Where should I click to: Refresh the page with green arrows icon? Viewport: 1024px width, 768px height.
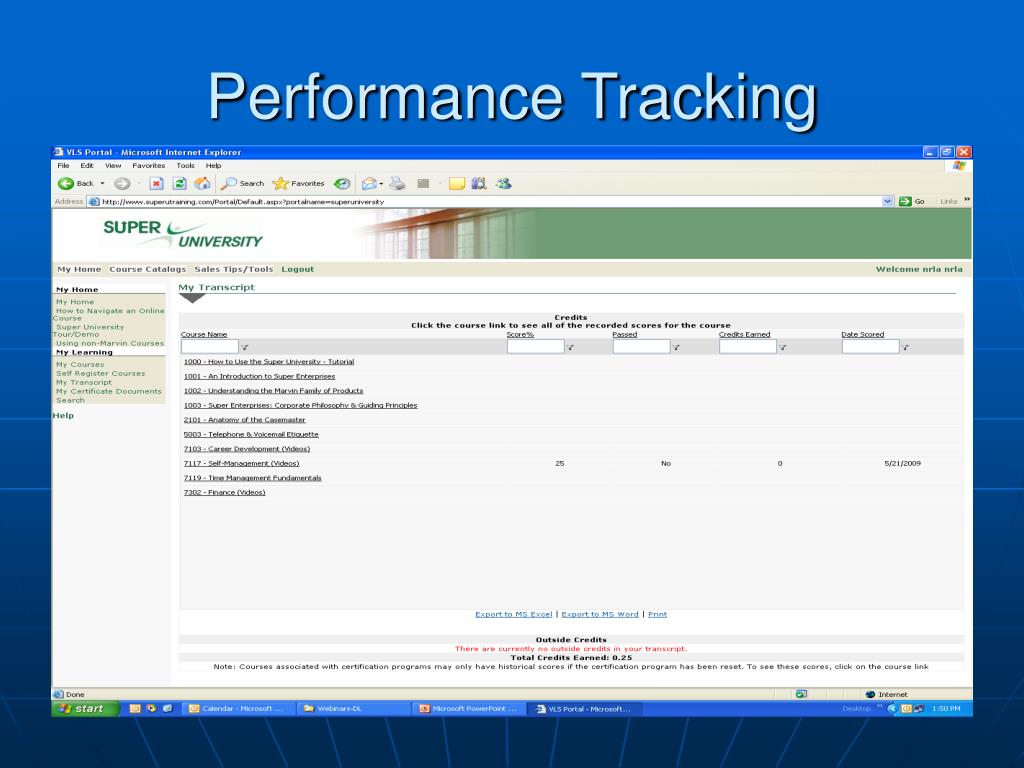pos(179,184)
